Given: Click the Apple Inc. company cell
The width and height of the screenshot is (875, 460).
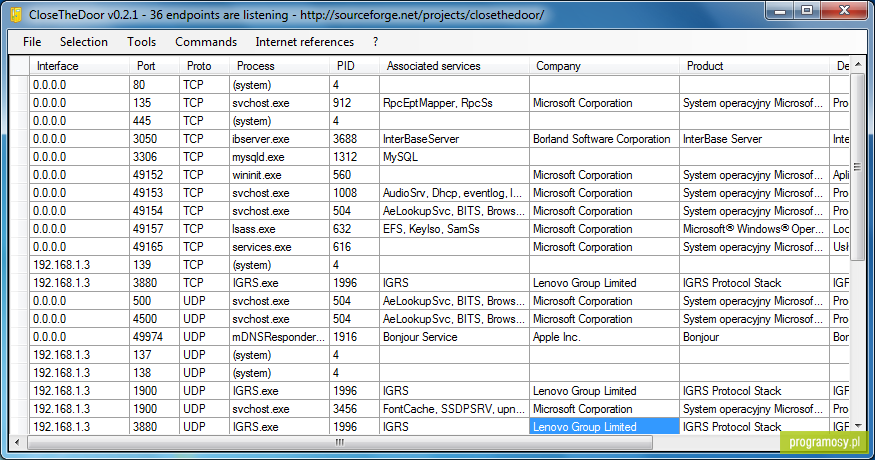Looking at the screenshot, I should coord(604,337).
